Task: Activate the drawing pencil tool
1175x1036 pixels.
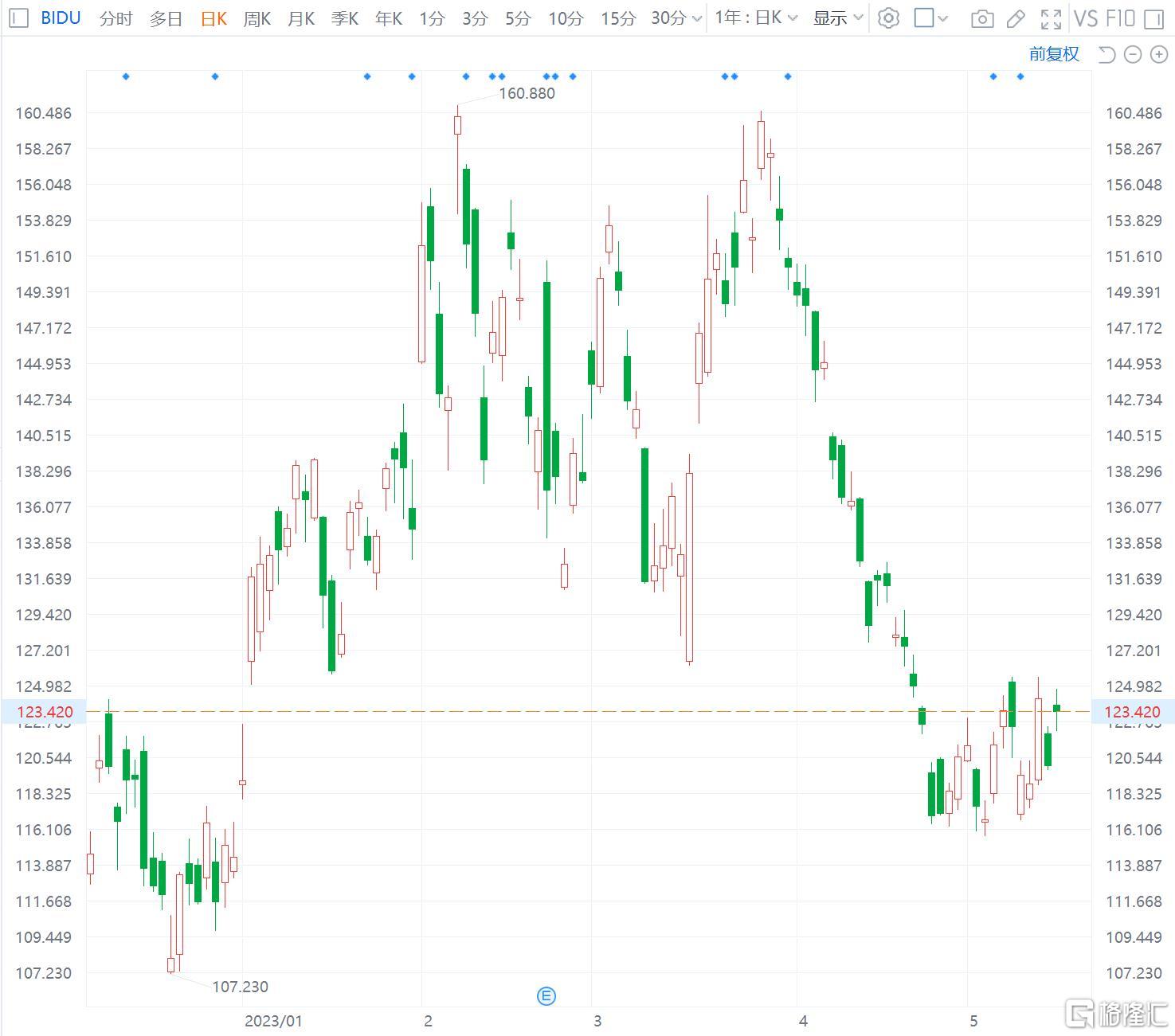Action: (1016, 18)
